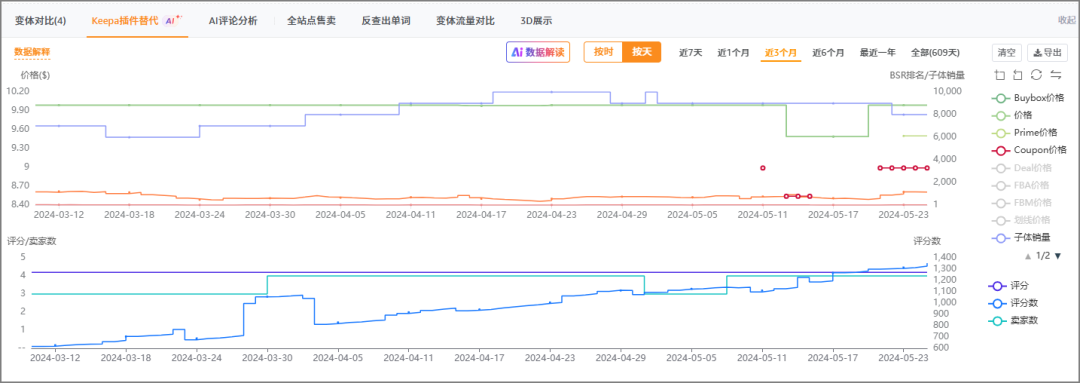Open the 变体流量对比 tab
The image size is (1080, 383).
click(465, 21)
